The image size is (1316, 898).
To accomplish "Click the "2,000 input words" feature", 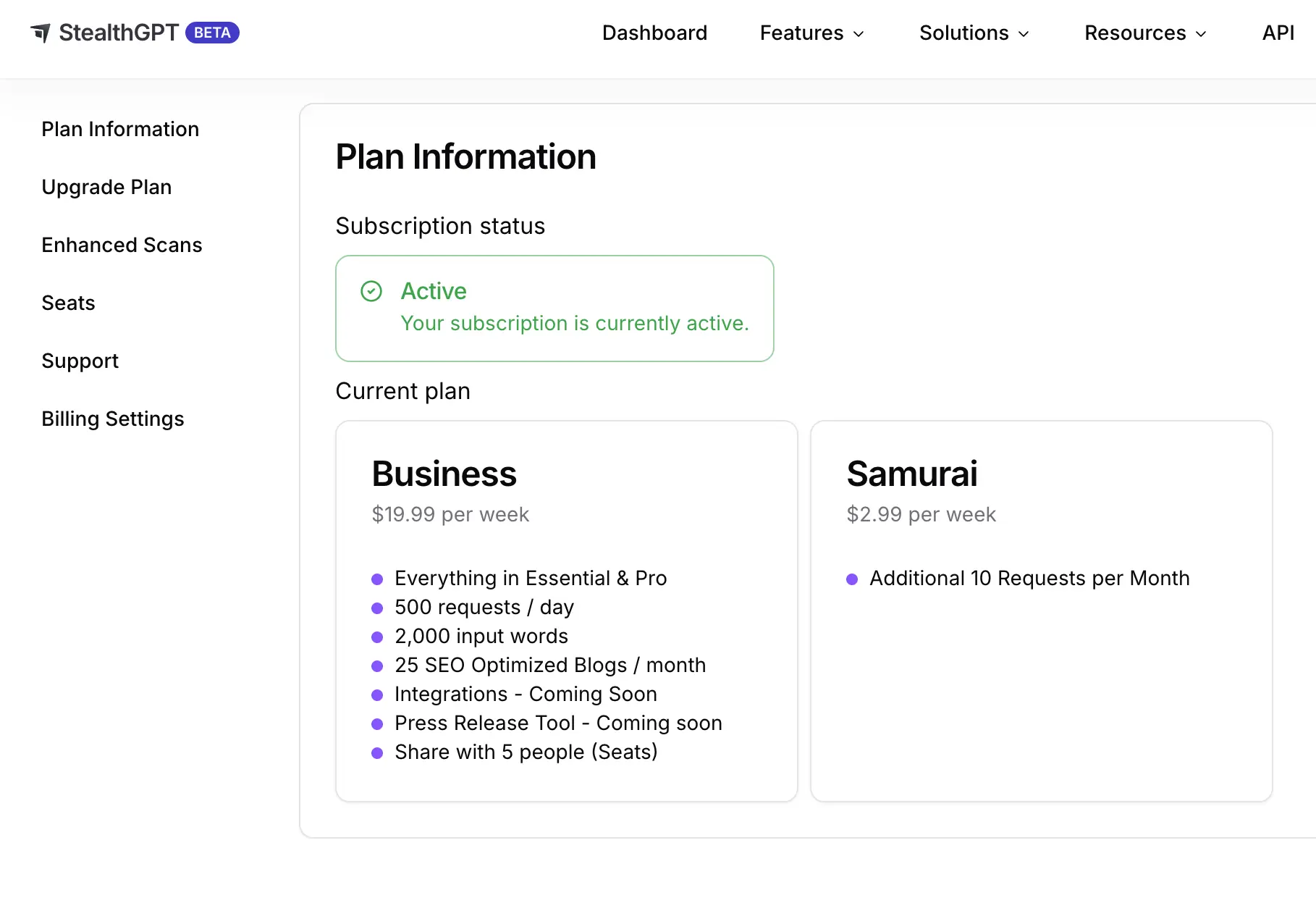I will pos(481,636).
